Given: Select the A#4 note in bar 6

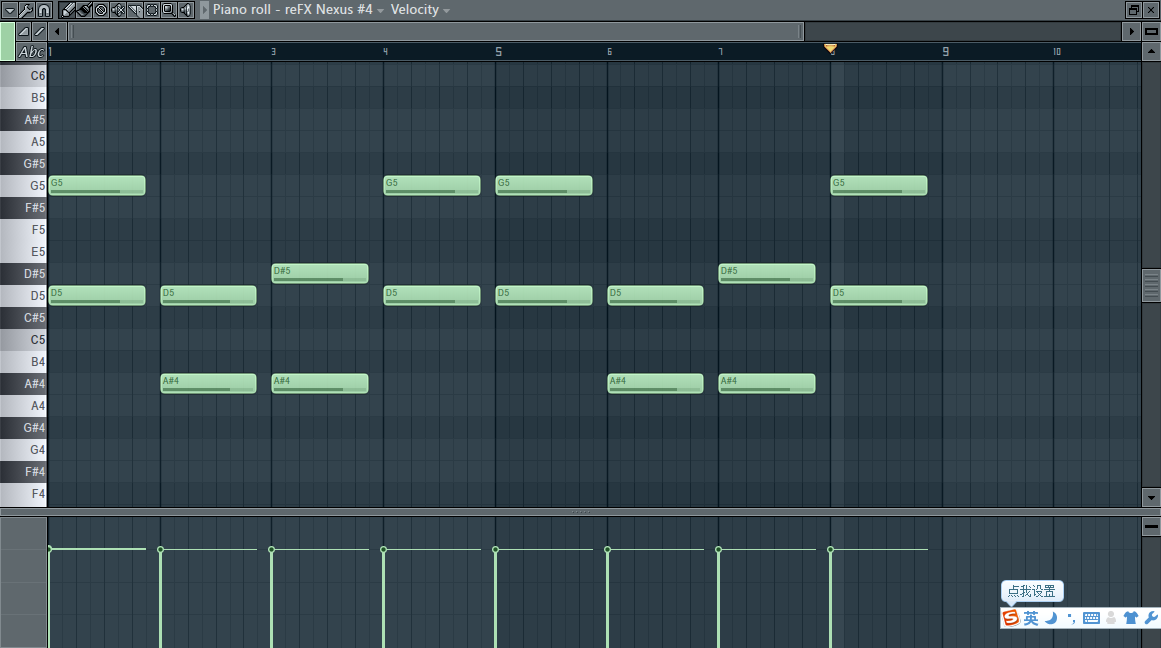Looking at the screenshot, I should [655, 384].
